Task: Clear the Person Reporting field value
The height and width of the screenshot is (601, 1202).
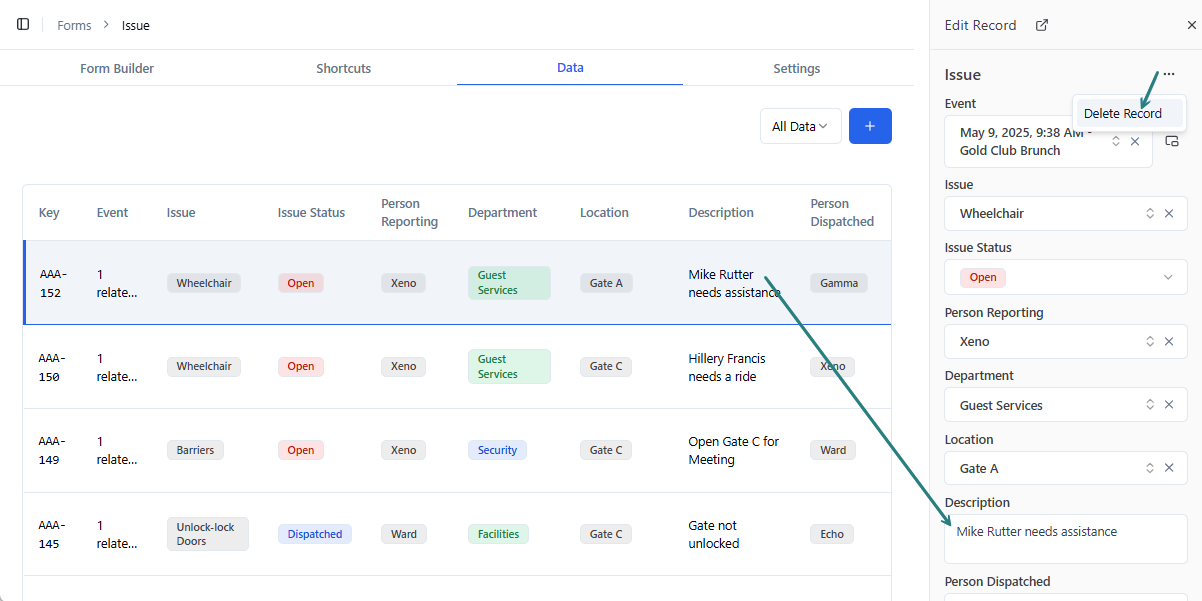Action: 1168,341
